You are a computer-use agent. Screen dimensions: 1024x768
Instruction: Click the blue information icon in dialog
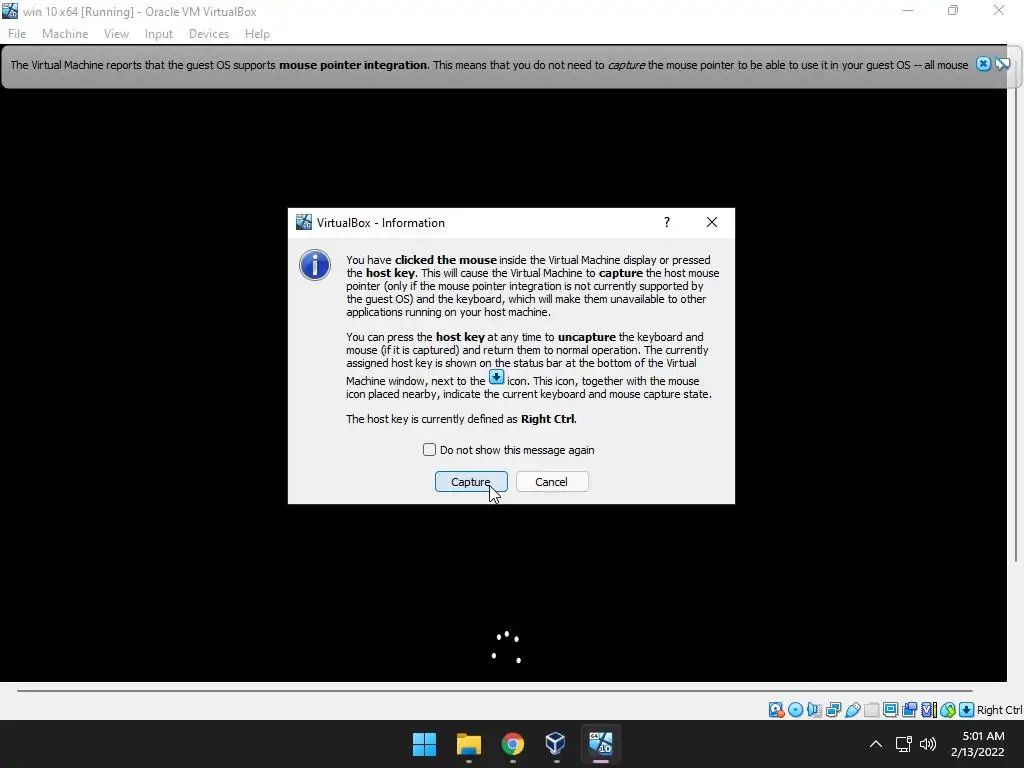point(315,265)
